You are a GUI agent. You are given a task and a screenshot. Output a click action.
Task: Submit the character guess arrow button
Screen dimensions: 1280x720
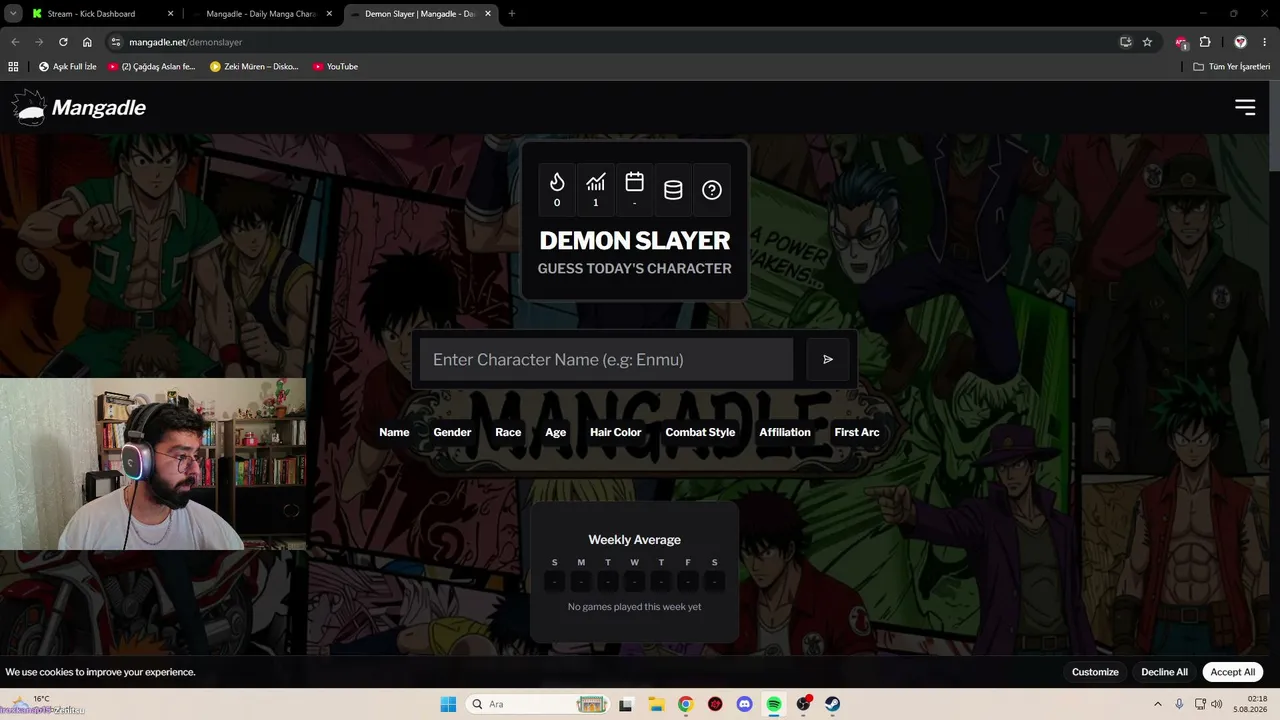point(828,359)
